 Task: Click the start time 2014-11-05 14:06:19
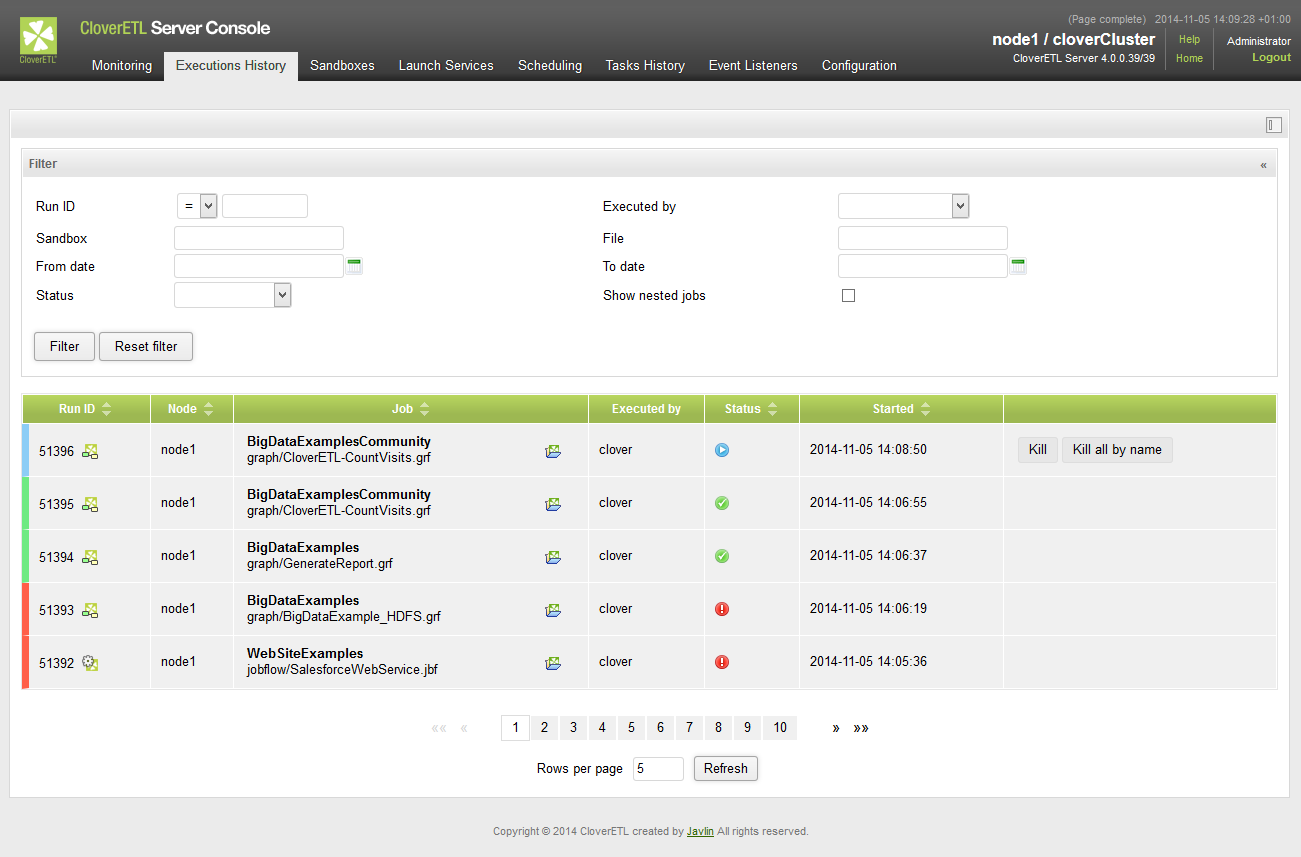pos(868,609)
